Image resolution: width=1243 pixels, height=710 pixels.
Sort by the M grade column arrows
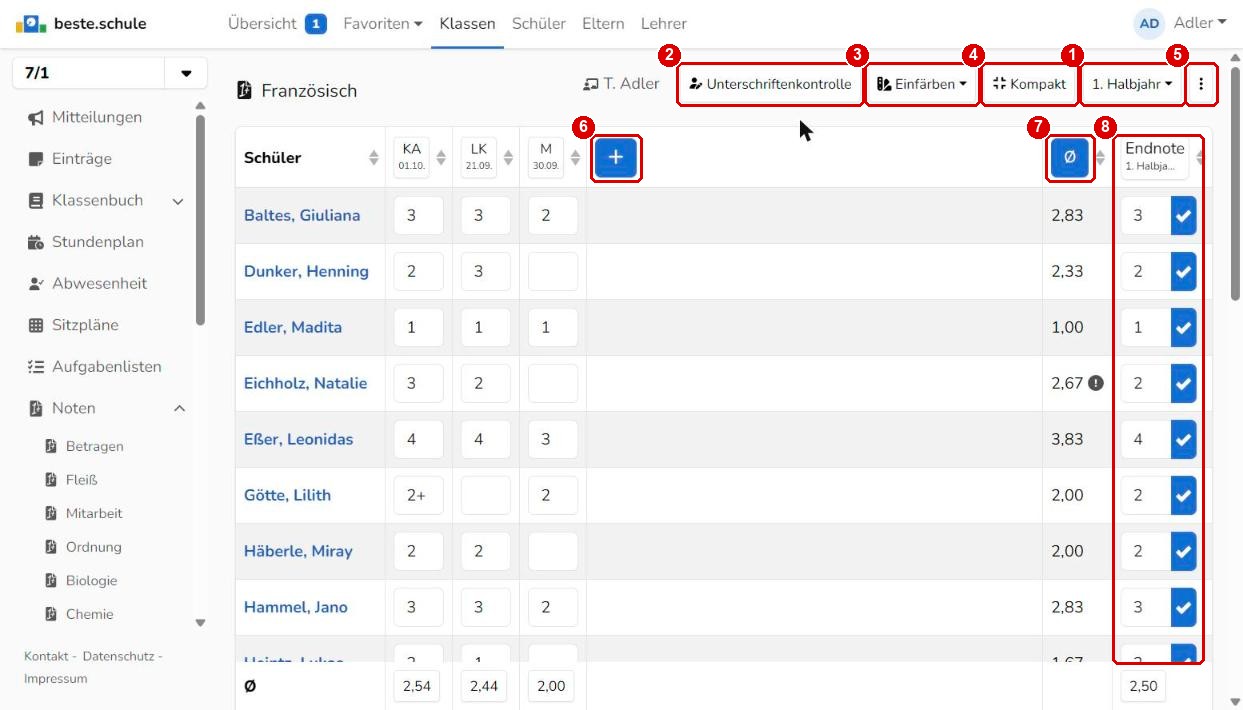tap(575, 158)
